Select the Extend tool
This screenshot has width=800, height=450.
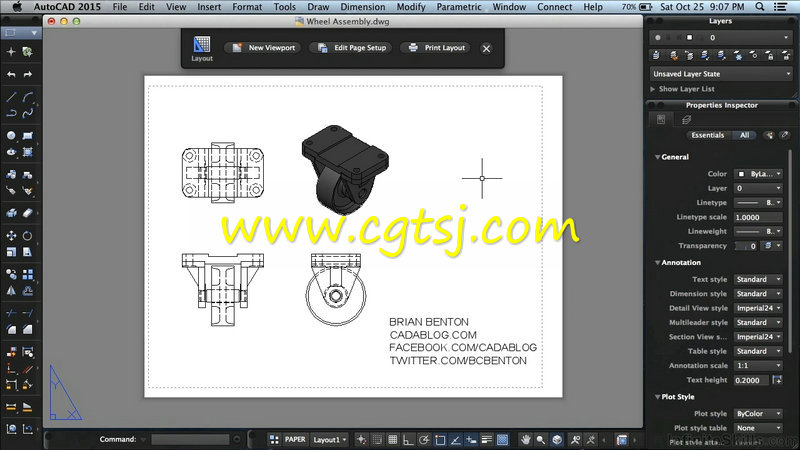click(28, 313)
